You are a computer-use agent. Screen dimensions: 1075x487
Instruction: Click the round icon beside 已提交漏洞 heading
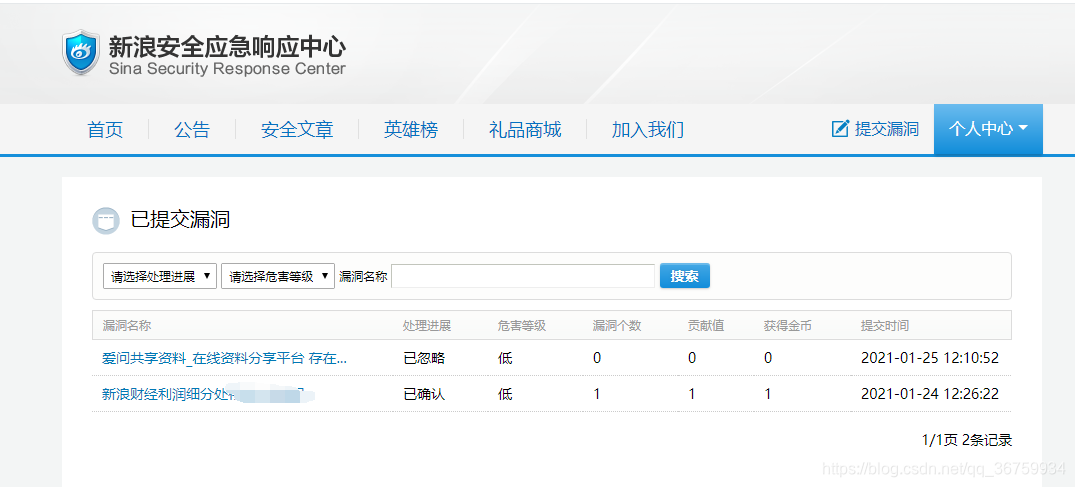106,220
